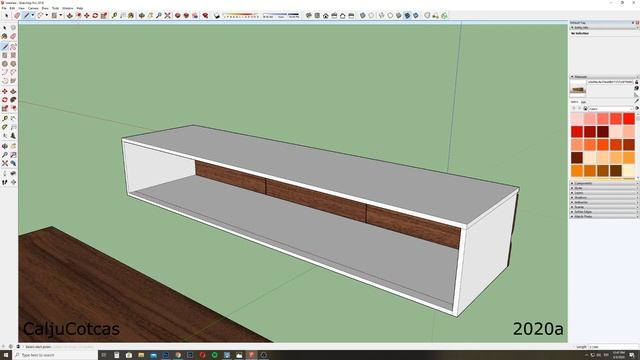Viewport: 640px width, 360px height.
Task: Set the Default material icon in Materials
Action: click(x=636, y=94)
